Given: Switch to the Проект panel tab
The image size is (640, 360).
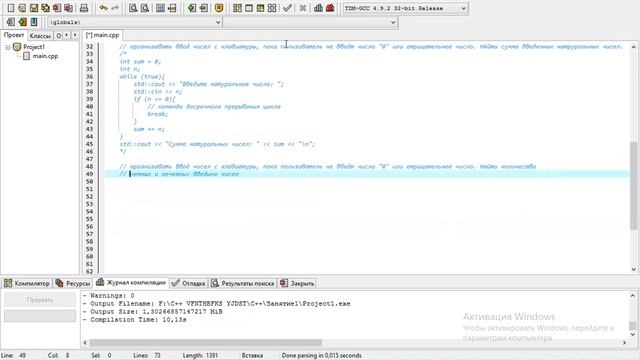Looking at the screenshot, I should (14, 35).
